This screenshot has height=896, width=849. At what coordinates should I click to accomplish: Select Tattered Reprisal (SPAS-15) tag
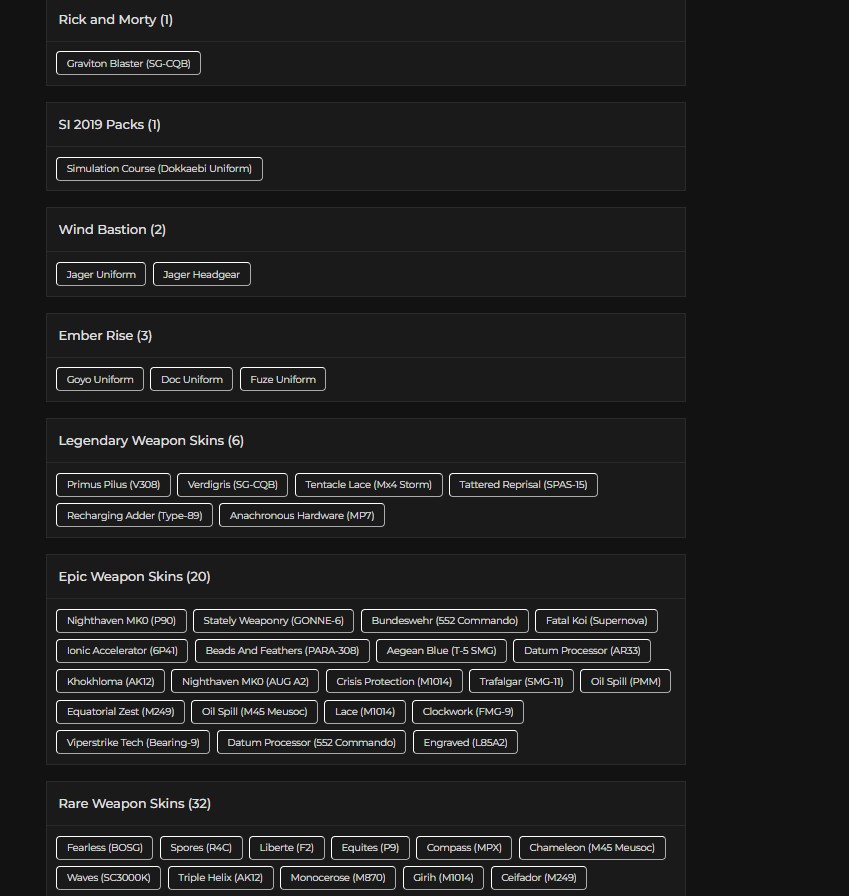tap(523, 485)
